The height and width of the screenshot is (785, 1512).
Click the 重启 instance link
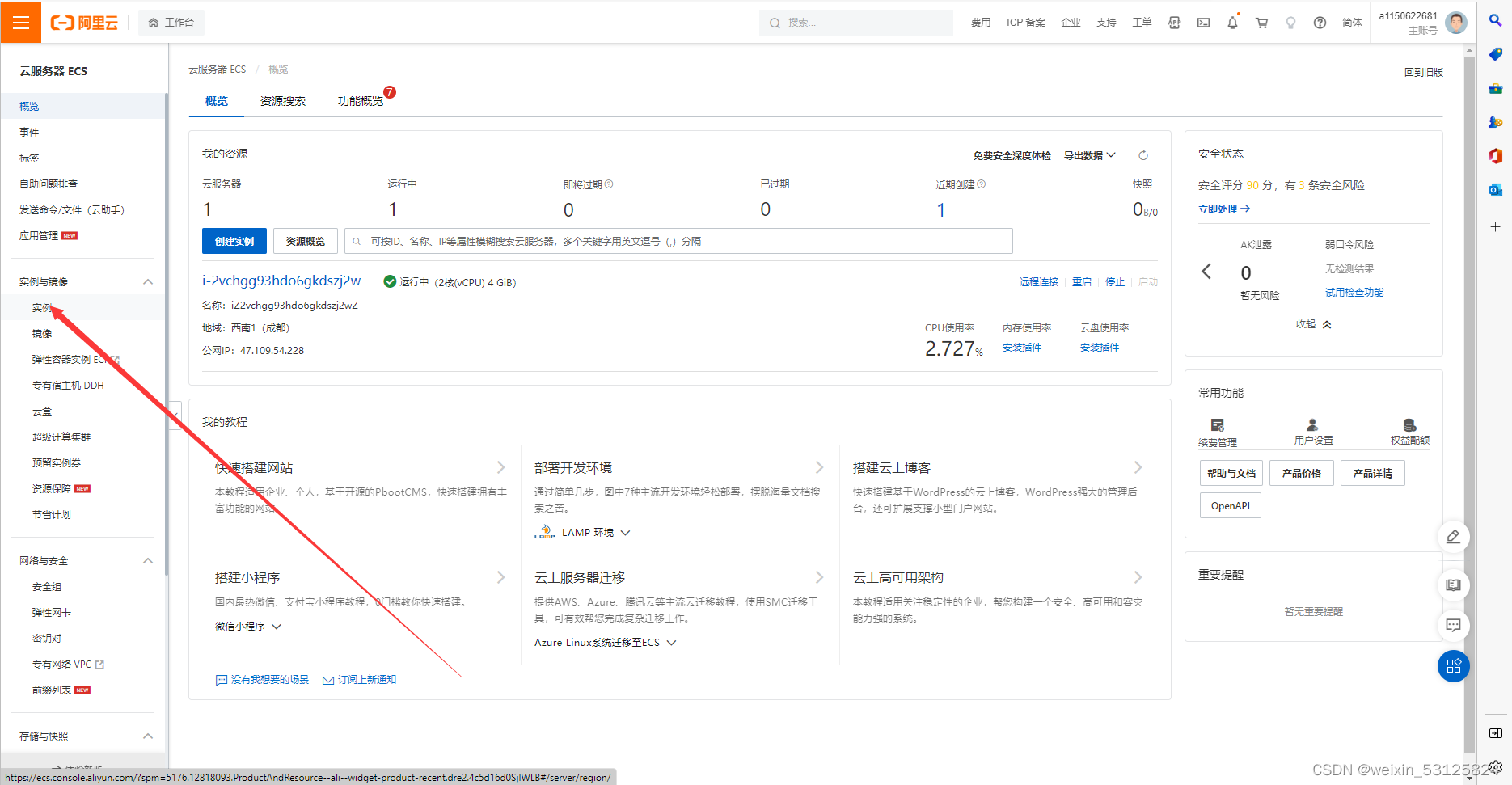point(1082,282)
